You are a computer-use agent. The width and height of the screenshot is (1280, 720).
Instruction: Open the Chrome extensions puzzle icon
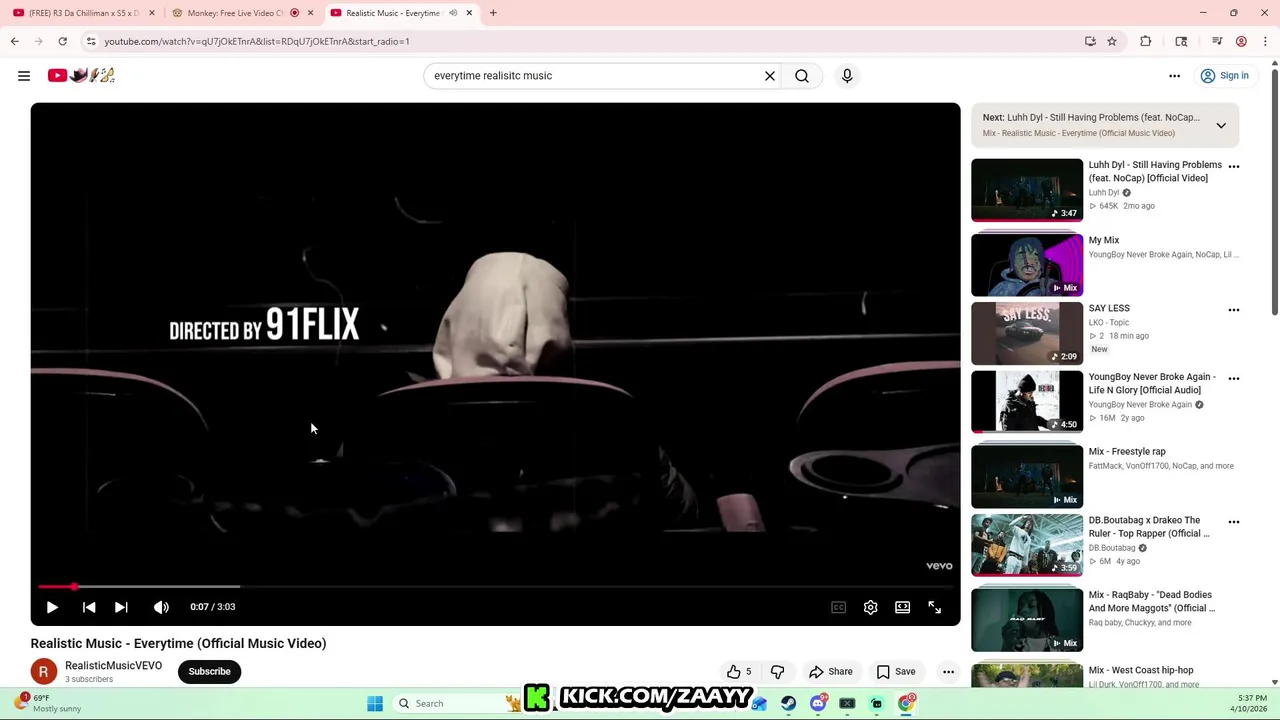(1146, 41)
